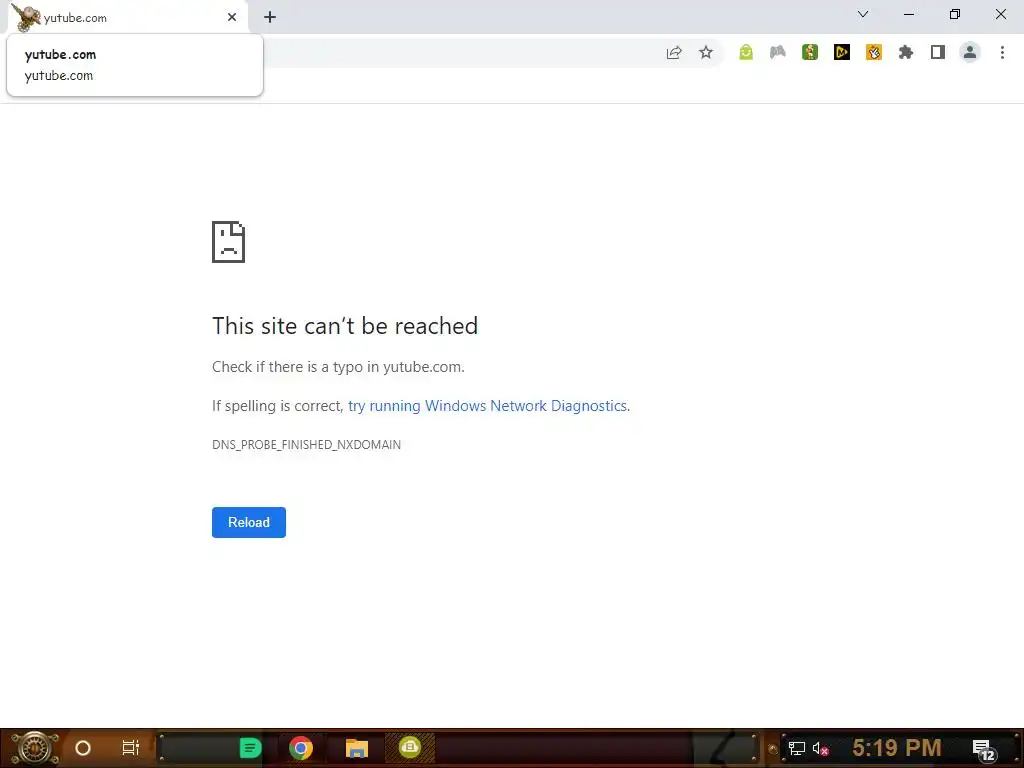Image resolution: width=1024 pixels, height=768 pixels.
Task: Open the black and yellow play-button extension
Action: coord(842,52)
